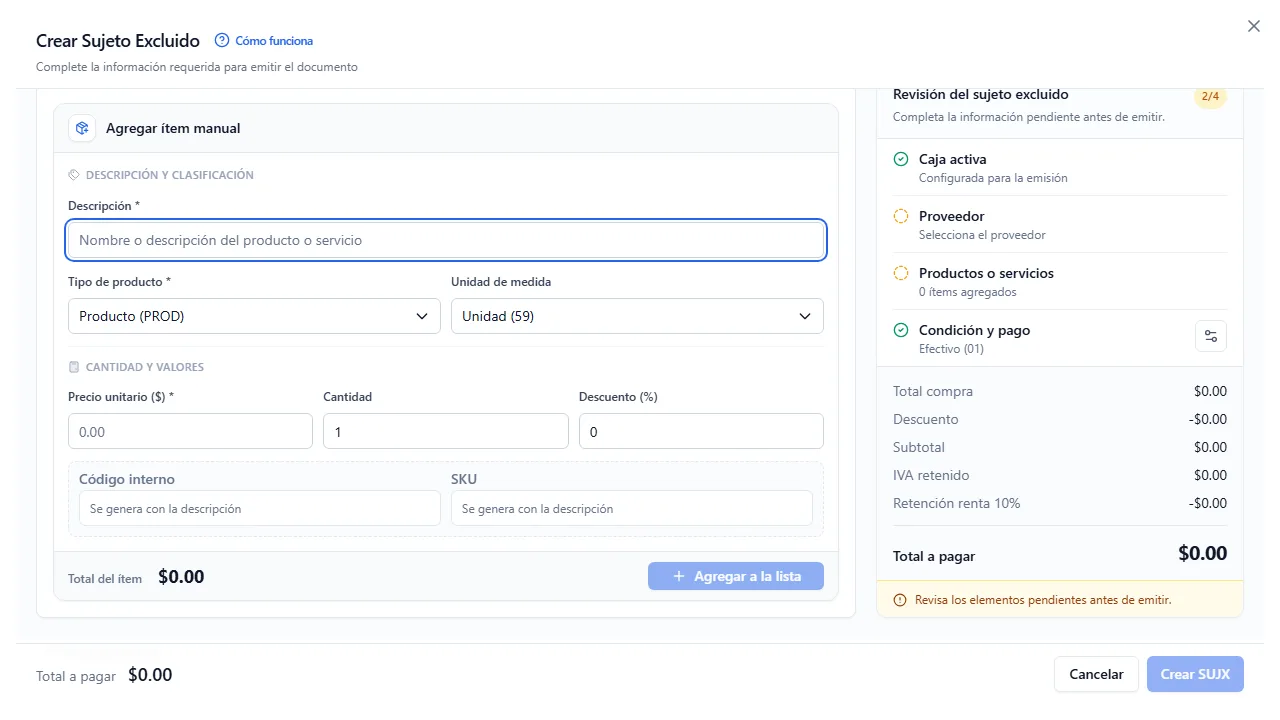Screen dimensions: 1280x720
Task: Focus the Cantidad input field
Action: coord(446,431)
